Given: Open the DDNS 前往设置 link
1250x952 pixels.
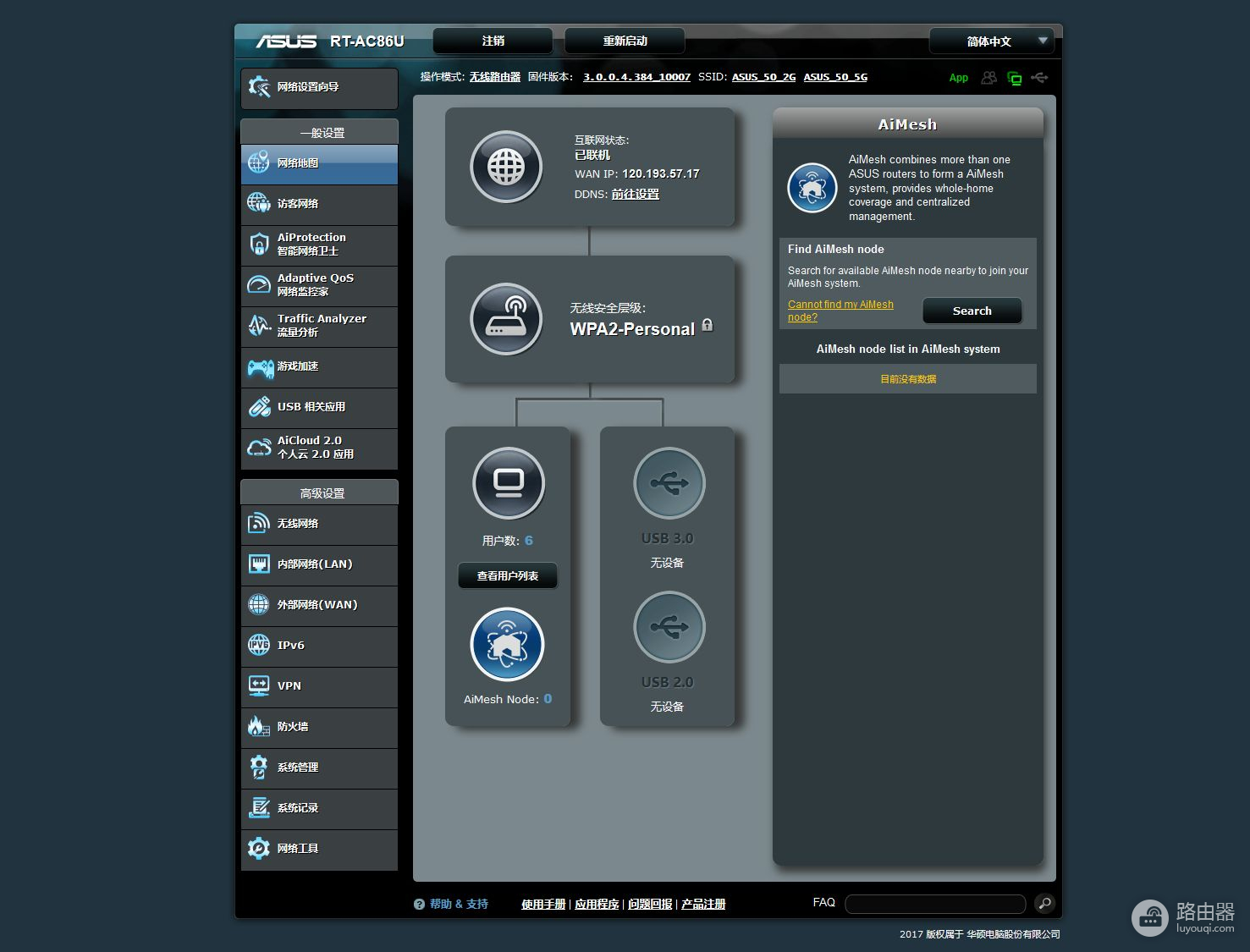Looking at the screenshot, I should (x=635, y=195).
